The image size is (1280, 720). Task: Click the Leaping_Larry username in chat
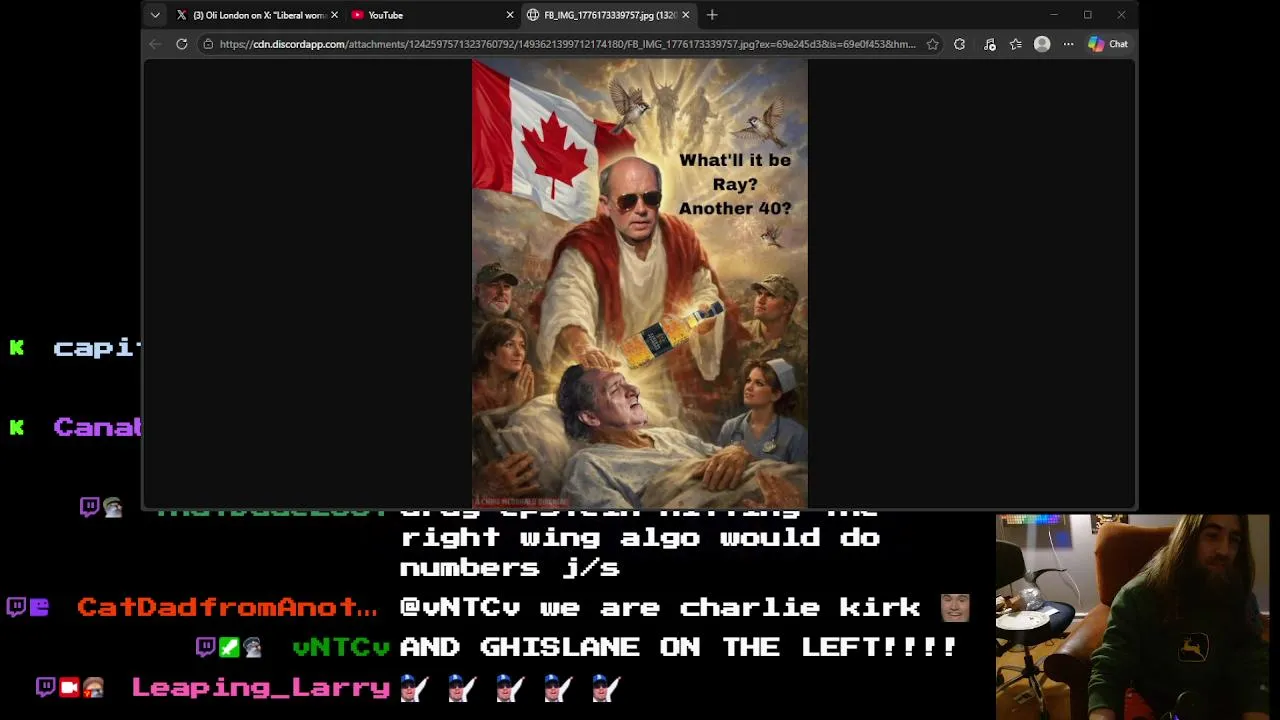tap(261, 687)
